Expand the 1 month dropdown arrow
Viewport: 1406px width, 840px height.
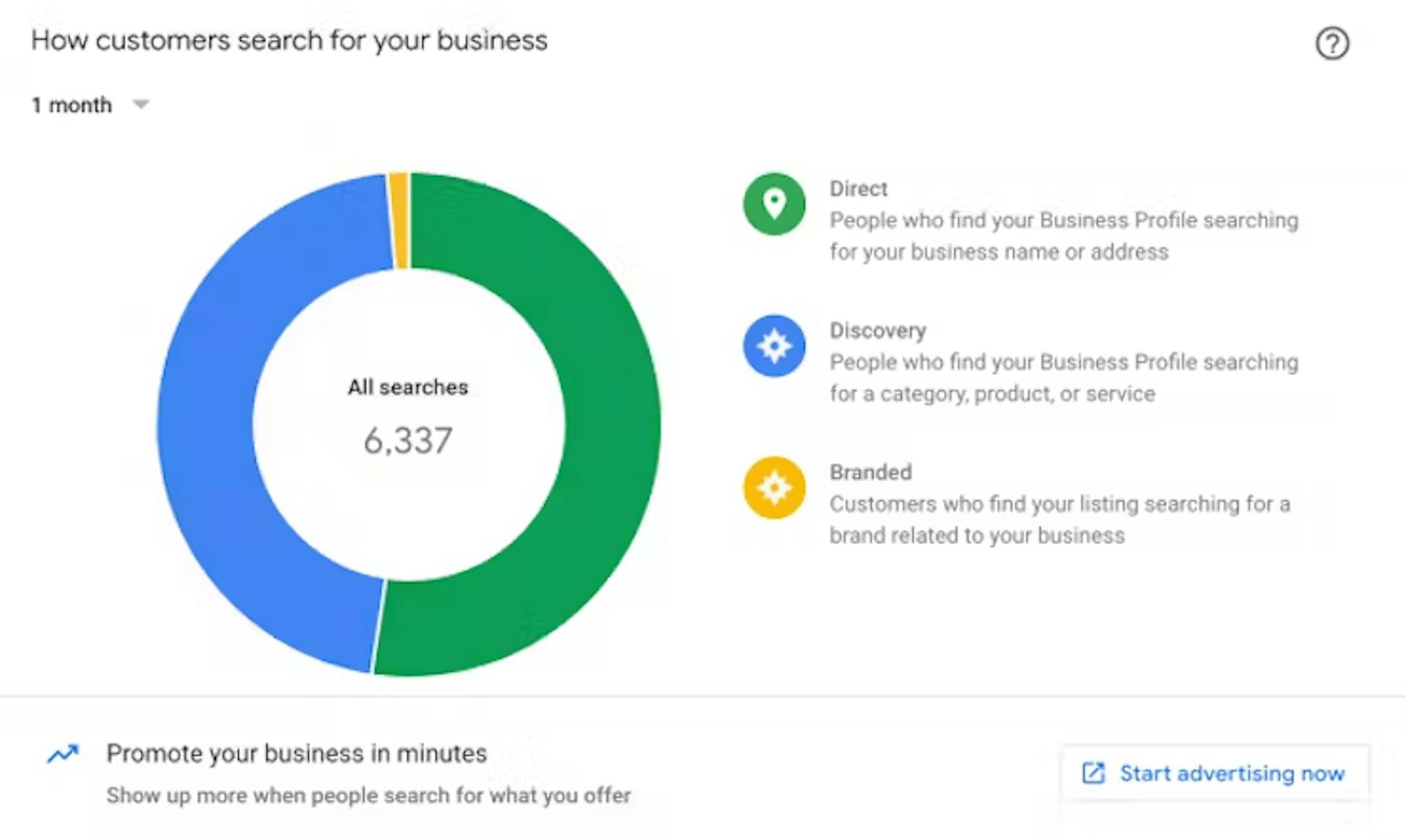141,105
